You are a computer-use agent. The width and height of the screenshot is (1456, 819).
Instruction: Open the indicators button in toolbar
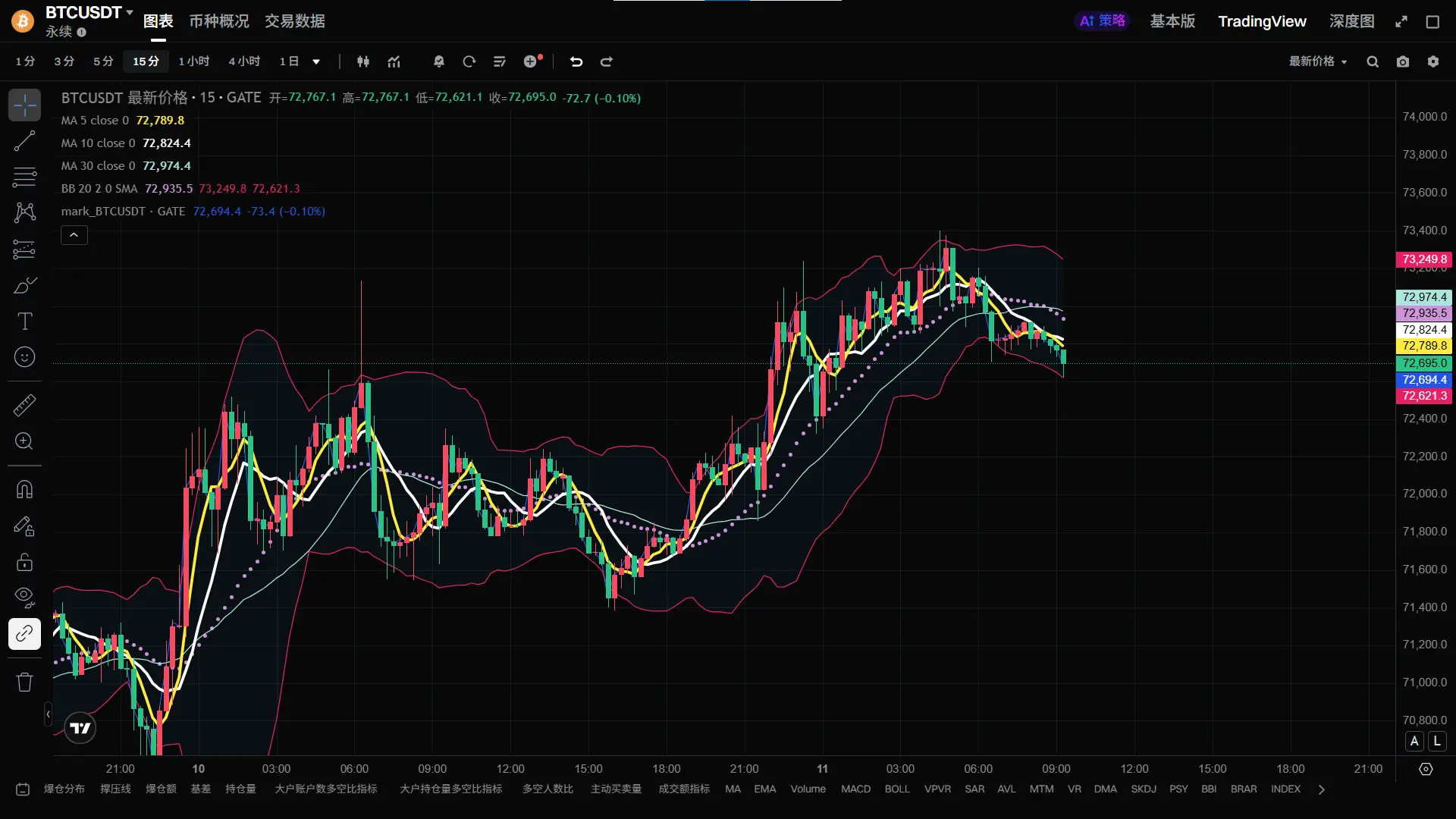click(x=394, y=61)
